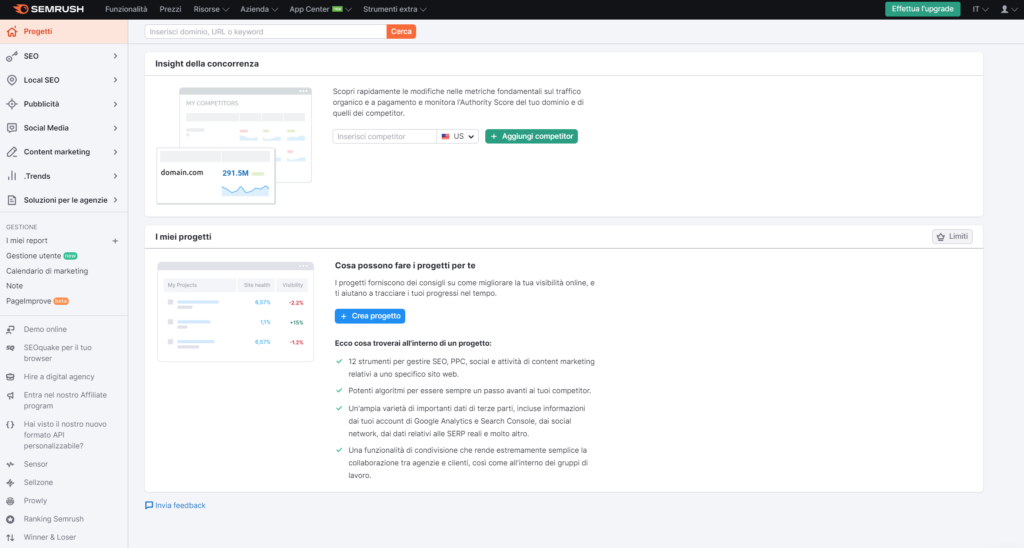Focus the domain, URL o keyword search field
The image size is (1024, 548).
265,31
